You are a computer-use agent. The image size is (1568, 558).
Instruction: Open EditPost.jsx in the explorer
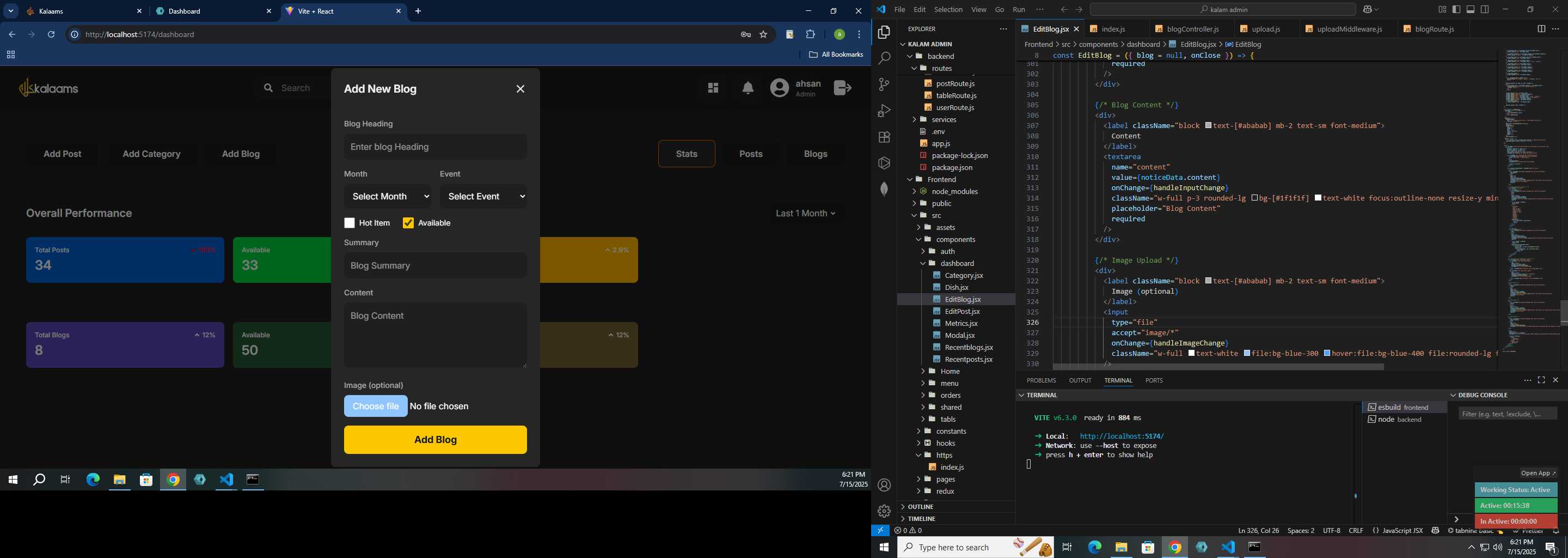coord(961,311)
